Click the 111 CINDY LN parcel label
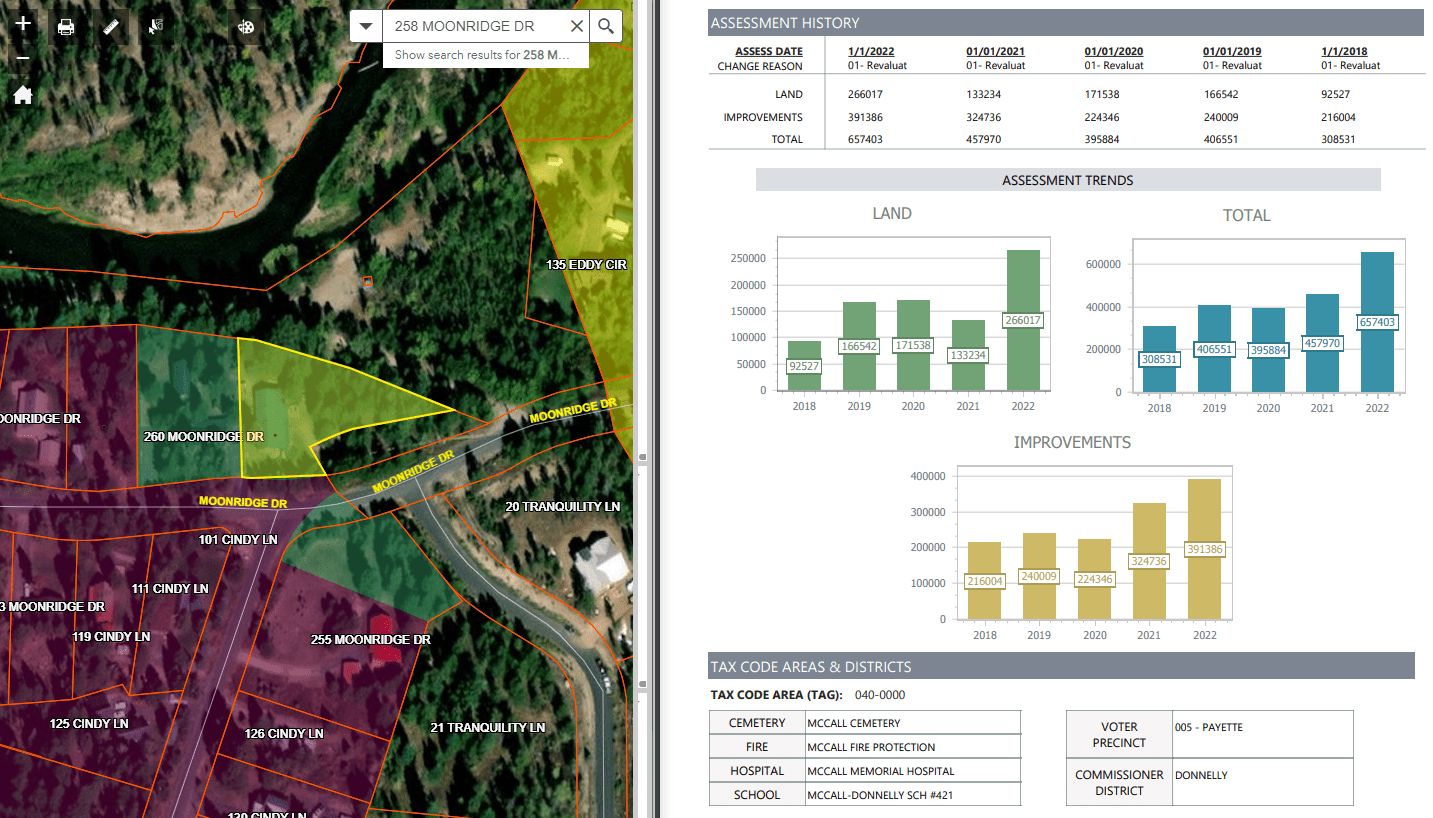This screenshot has height=818, width=1433. [170, 589]
